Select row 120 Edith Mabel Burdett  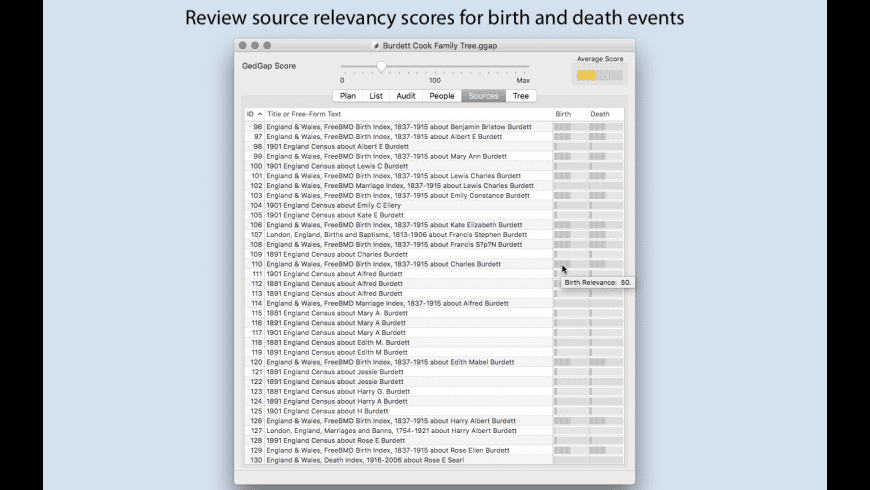point(434,362)
